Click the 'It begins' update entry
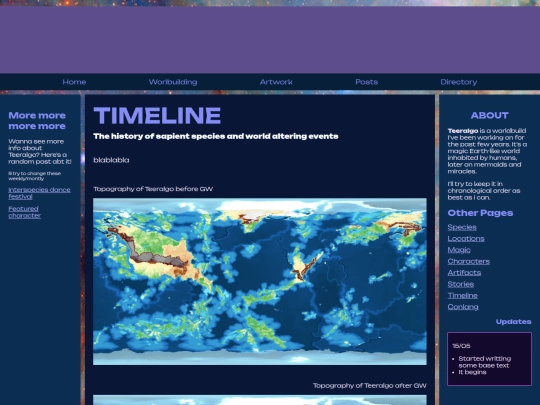 (472, 372)
